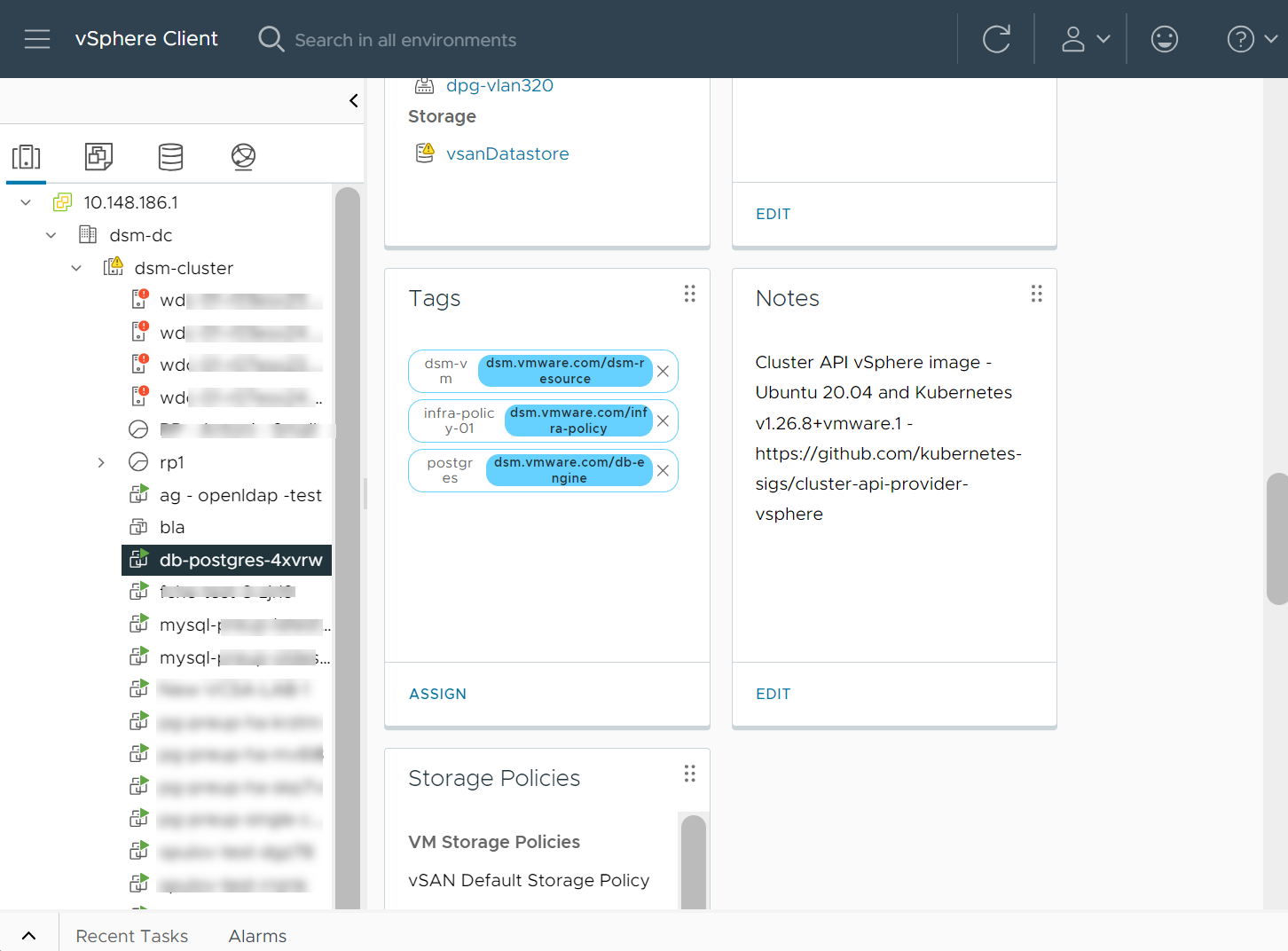Image resolution: width=1288 pixels, height=951 pixels.
Task: Refresh the vSphere Client view
Action: tap(996, 39)
